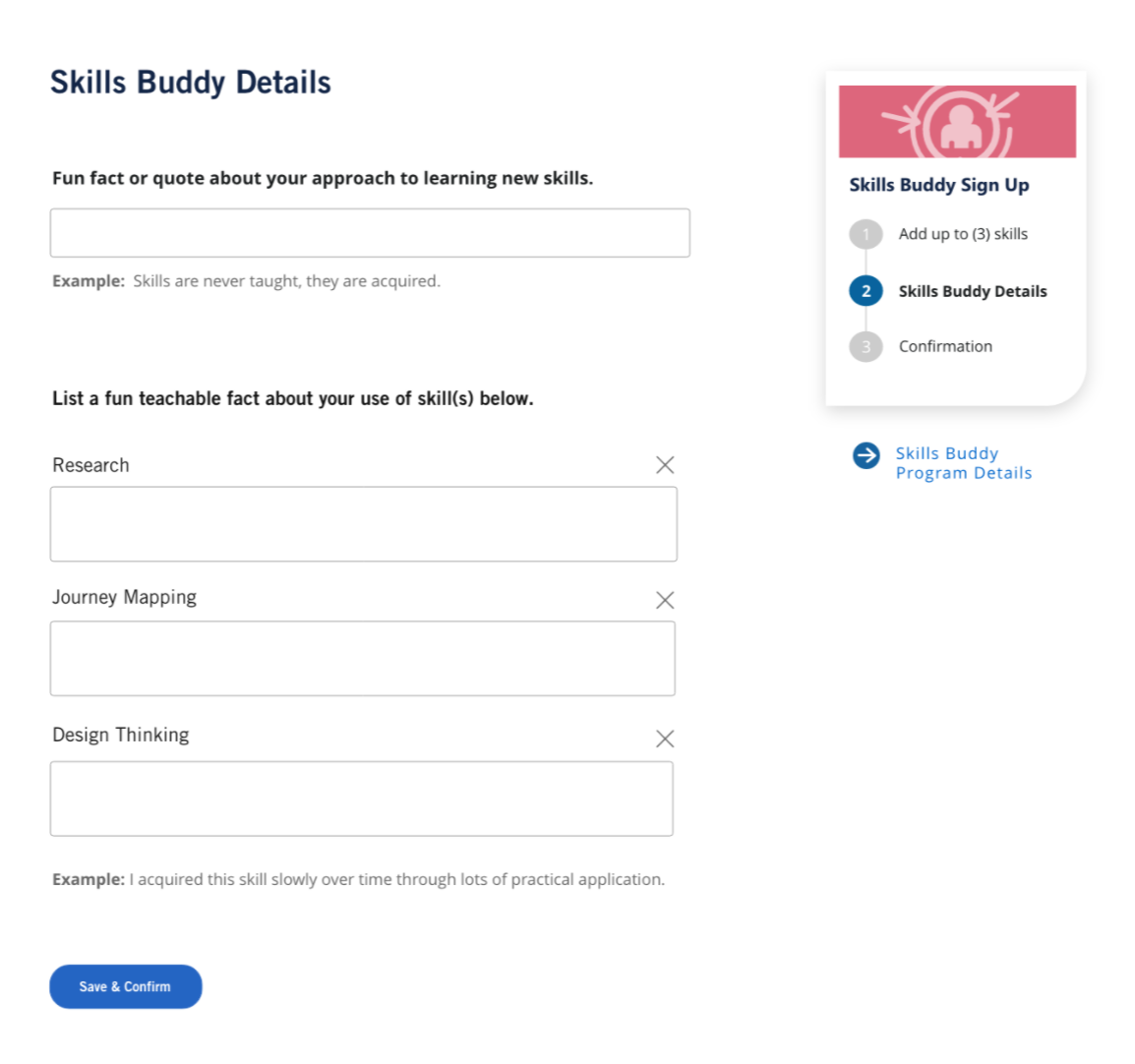Remove the Design Thinking skill X icon
Screen dimensions: 1135x1064
click(x=665, y=739)
